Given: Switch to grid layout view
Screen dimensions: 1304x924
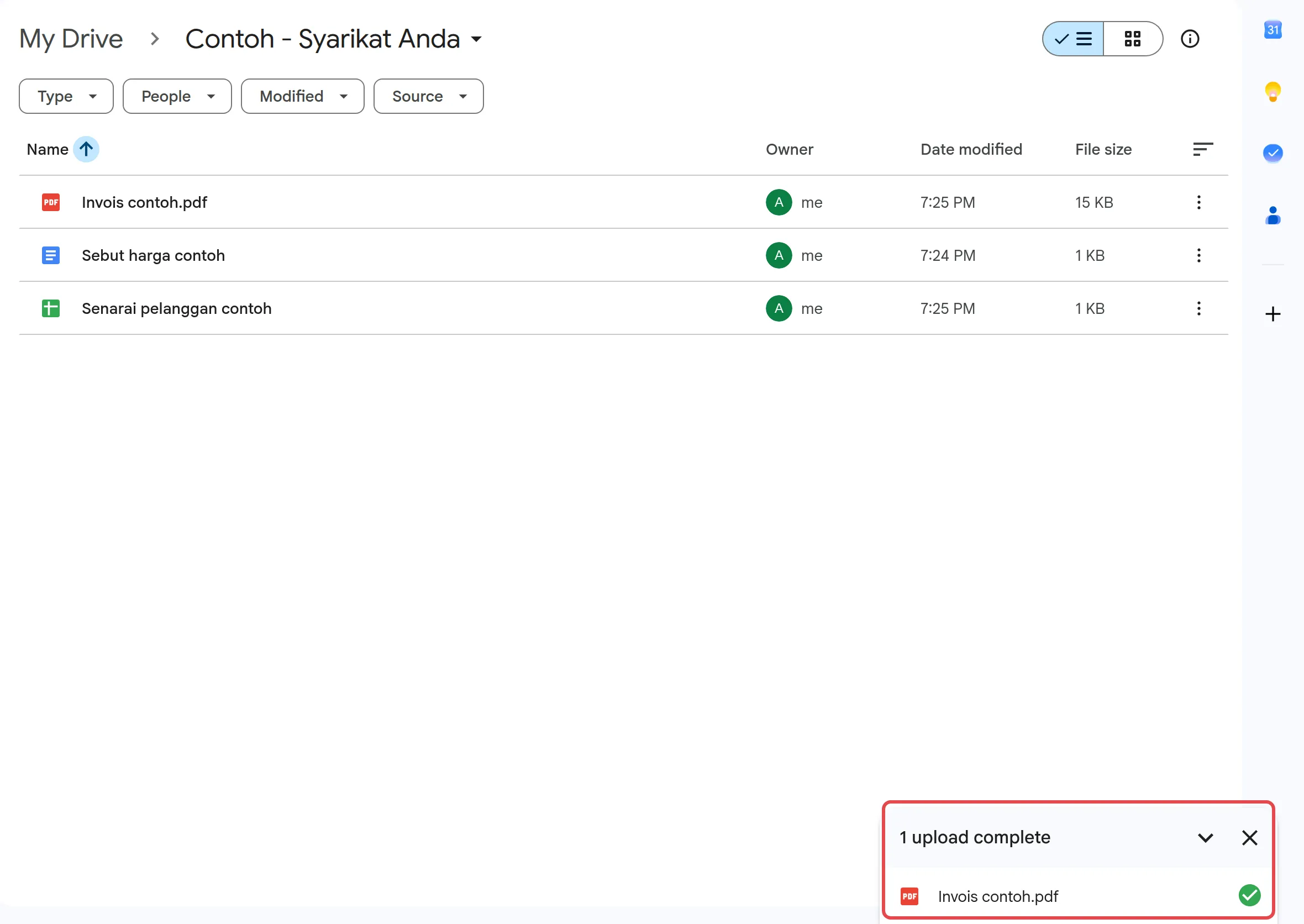Looking at the screenshot, I should [x=1132, y=39].
